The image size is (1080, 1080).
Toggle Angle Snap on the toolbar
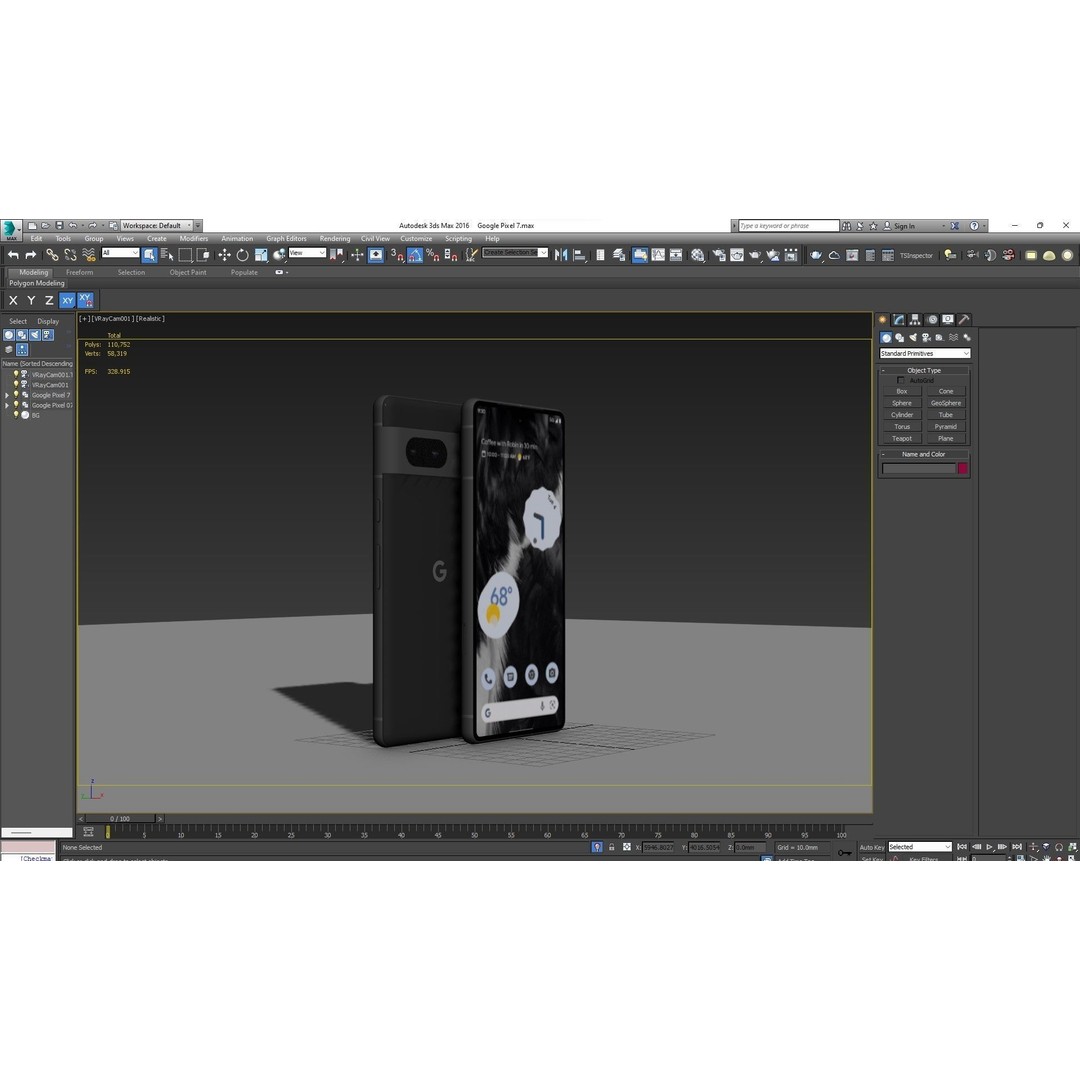[415, 255]
